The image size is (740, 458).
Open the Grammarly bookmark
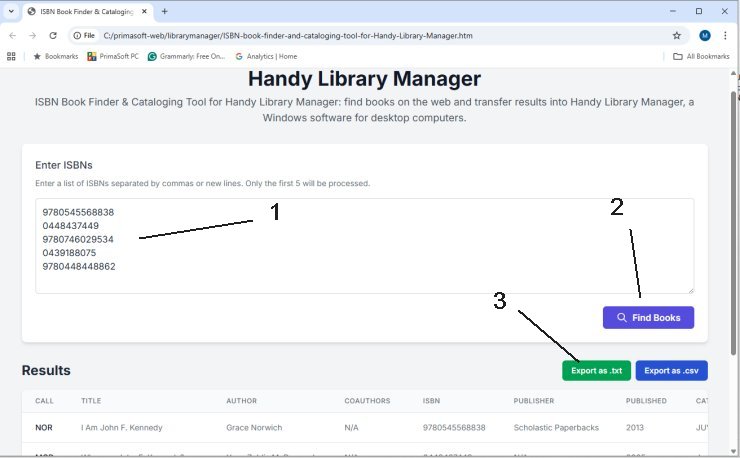(x=186, y=56)
